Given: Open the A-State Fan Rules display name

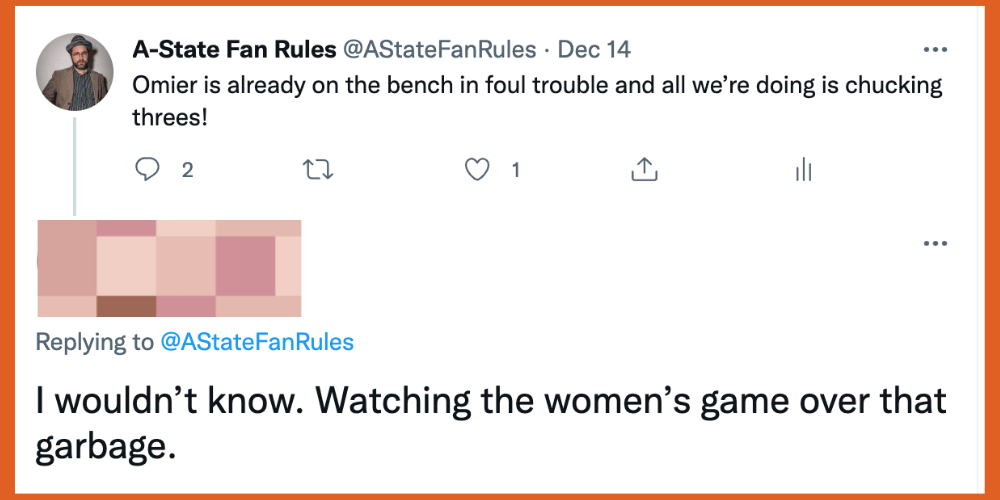Looking at the screenshot, I should pos(235,49).
